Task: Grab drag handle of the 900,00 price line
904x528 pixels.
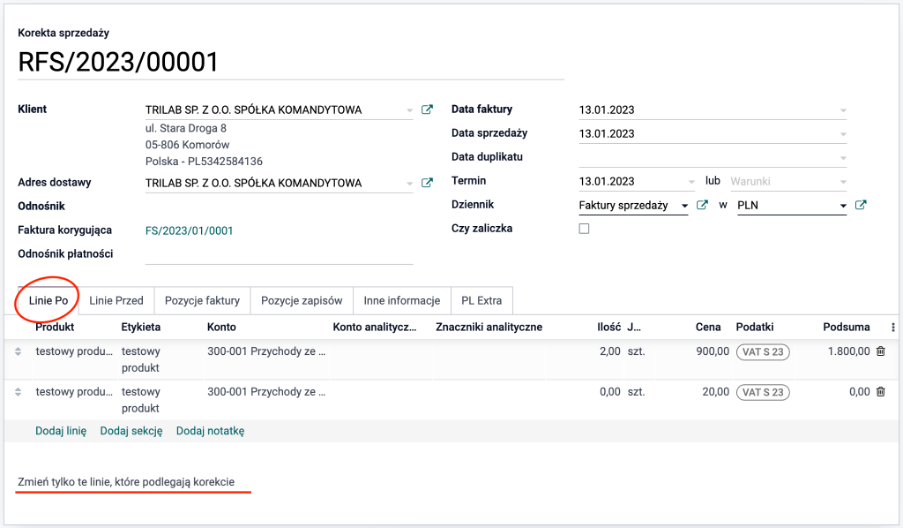Action: (x=18, y=352)
